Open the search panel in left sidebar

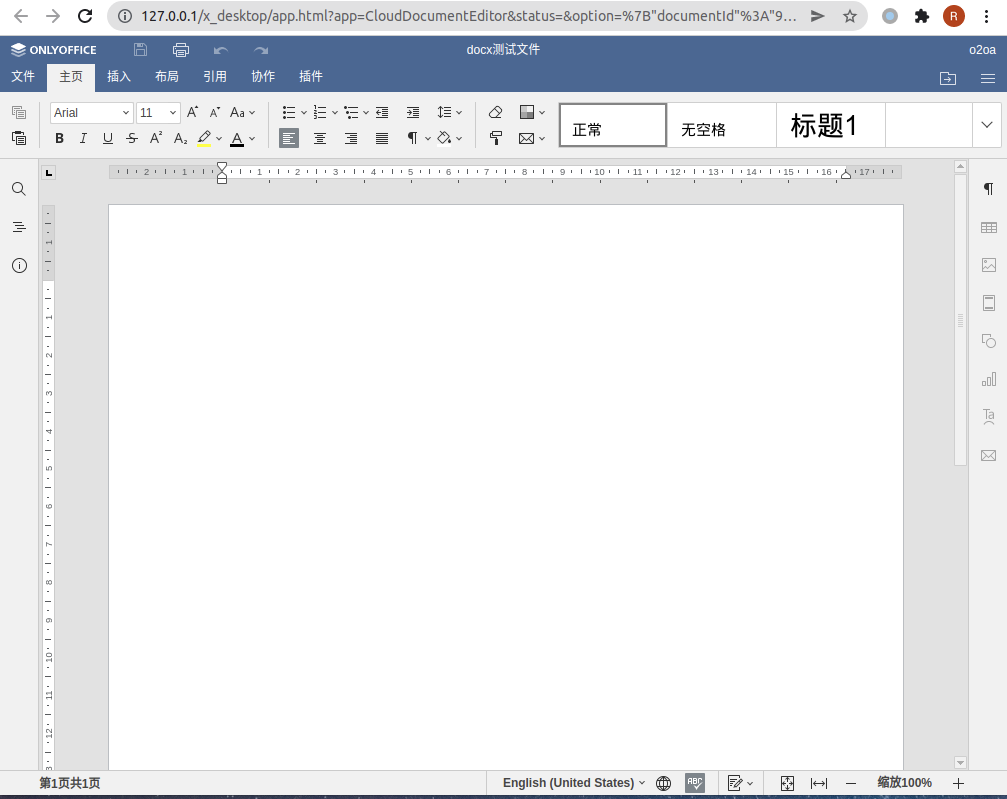pos(19,189)
